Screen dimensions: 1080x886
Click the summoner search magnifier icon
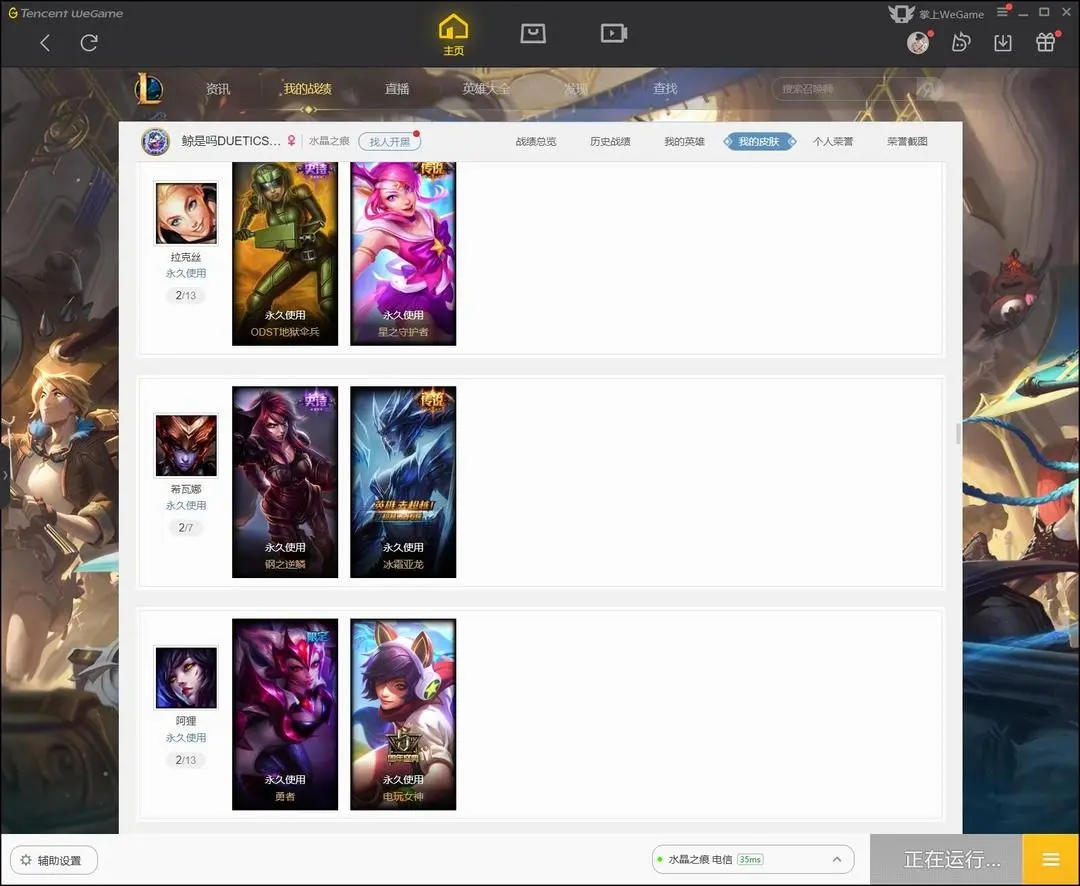929,89
